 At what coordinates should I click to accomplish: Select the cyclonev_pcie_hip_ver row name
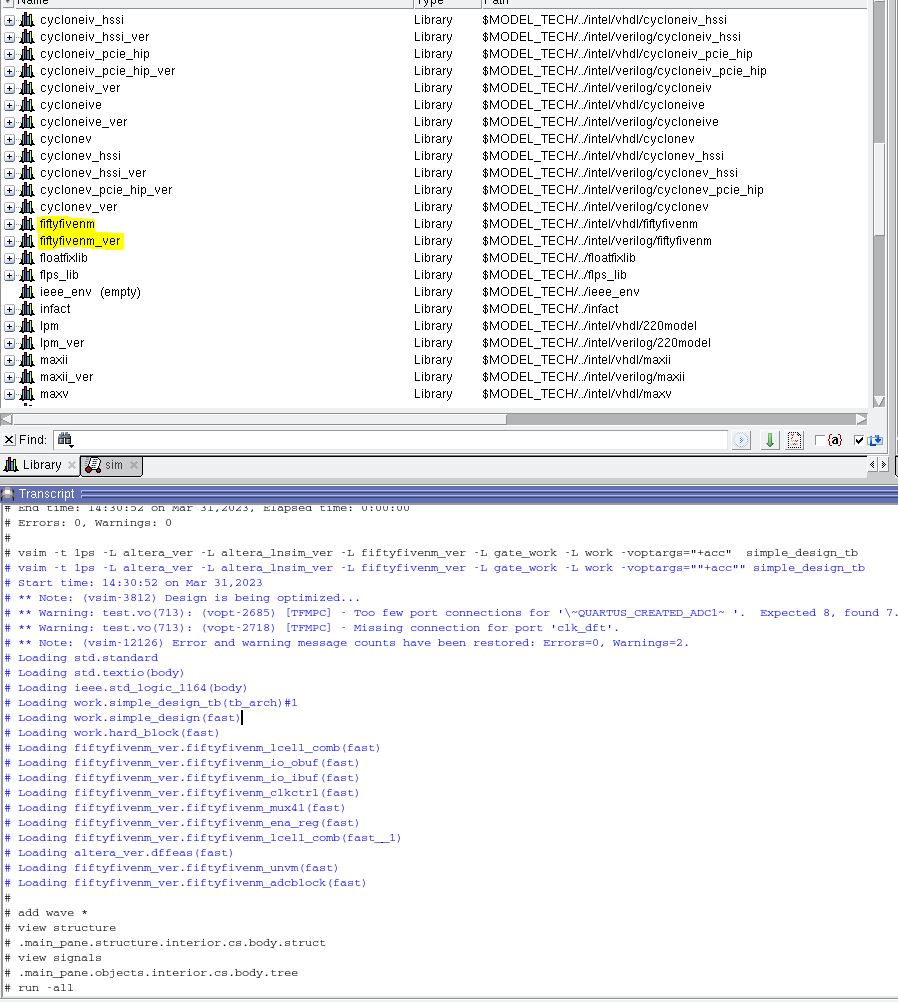click(106, 190)
